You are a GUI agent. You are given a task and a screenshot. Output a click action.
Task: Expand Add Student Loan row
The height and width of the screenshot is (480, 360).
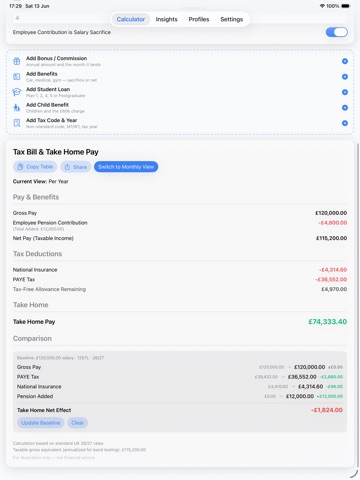(180, 92)
